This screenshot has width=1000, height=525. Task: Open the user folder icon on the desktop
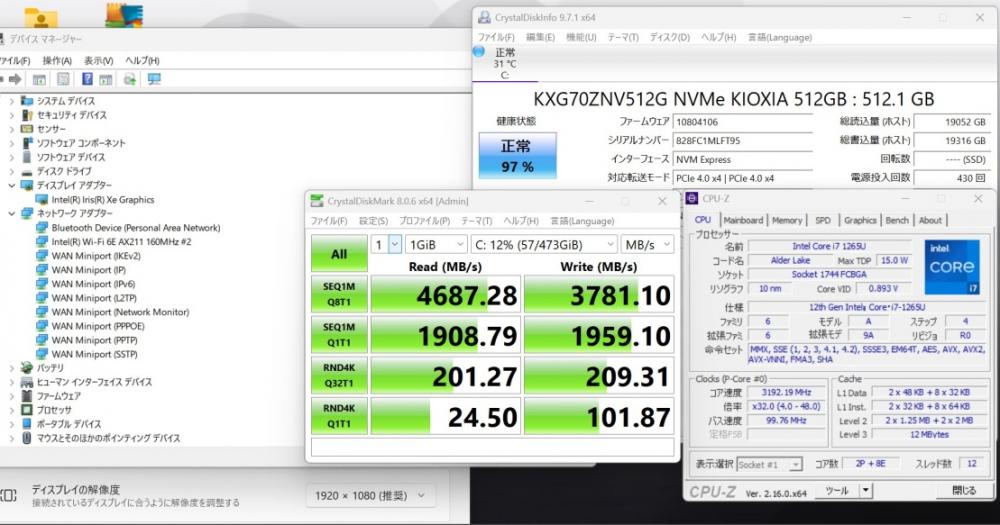pyautogui.click(x=41, y=17)
